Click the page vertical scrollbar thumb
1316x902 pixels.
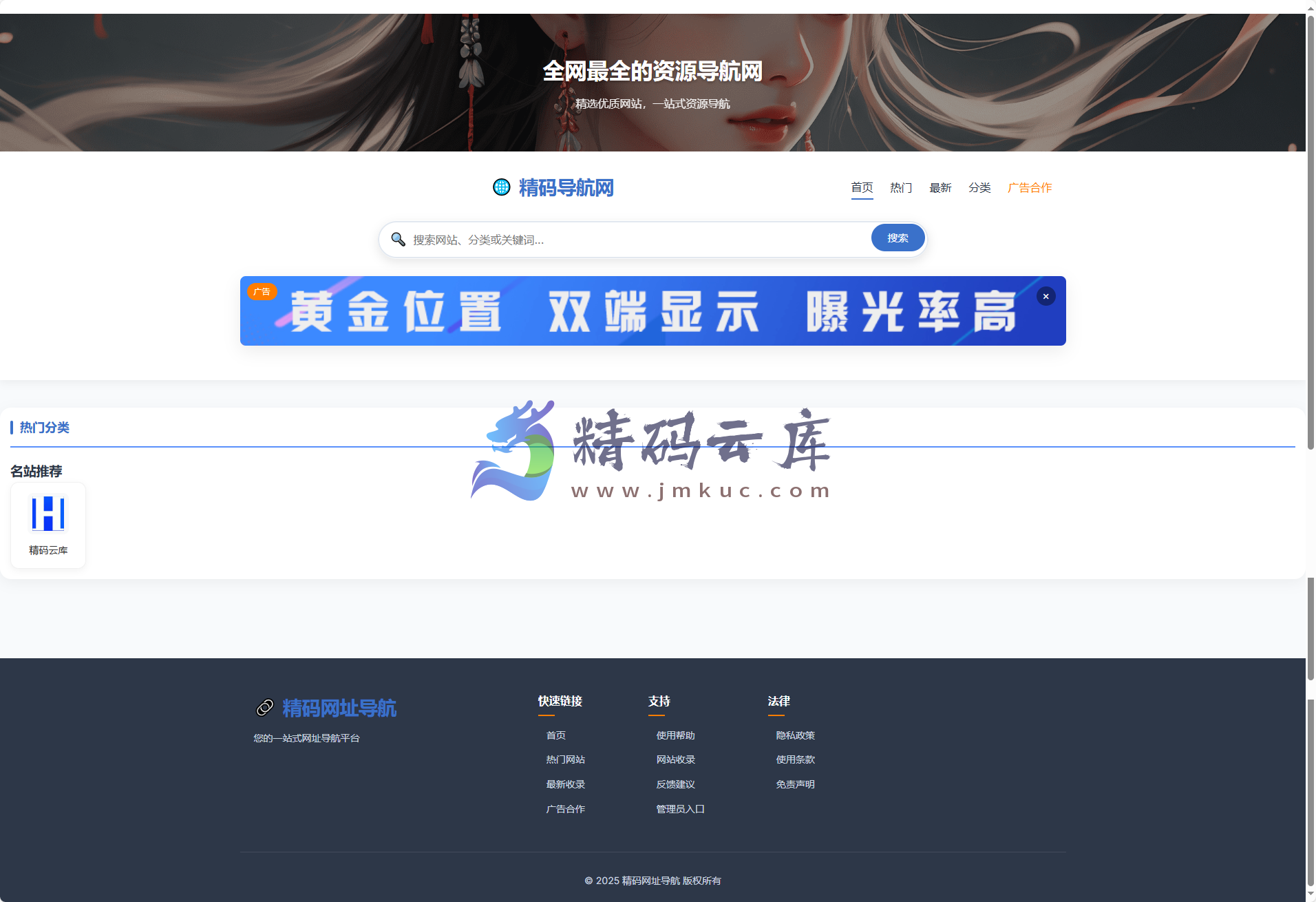click(x=1310, y=234)
